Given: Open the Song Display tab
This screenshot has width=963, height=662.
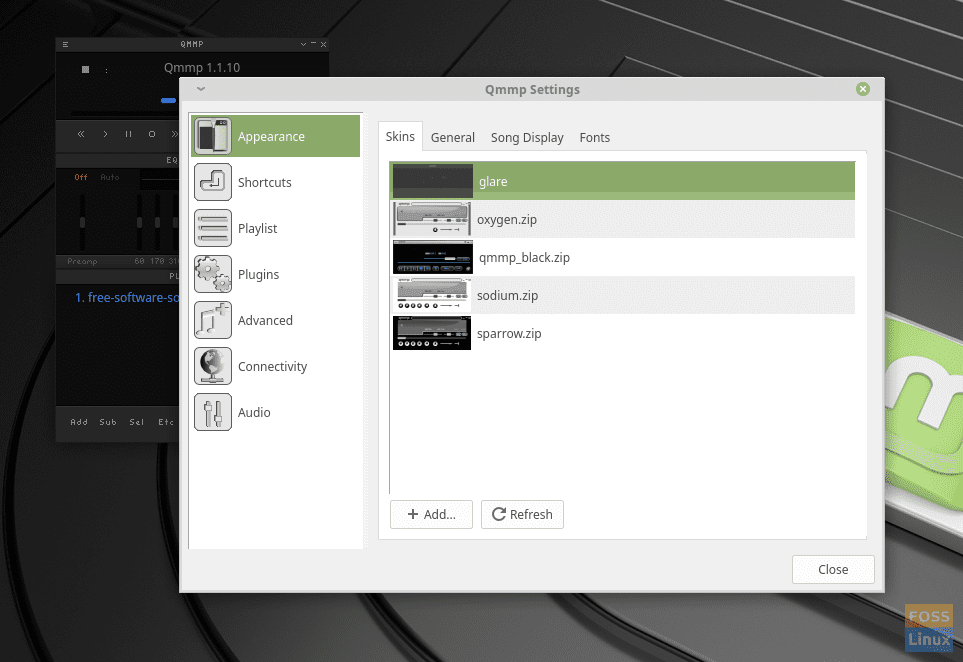Looking at the screenshot, I should tap(527, 138).
